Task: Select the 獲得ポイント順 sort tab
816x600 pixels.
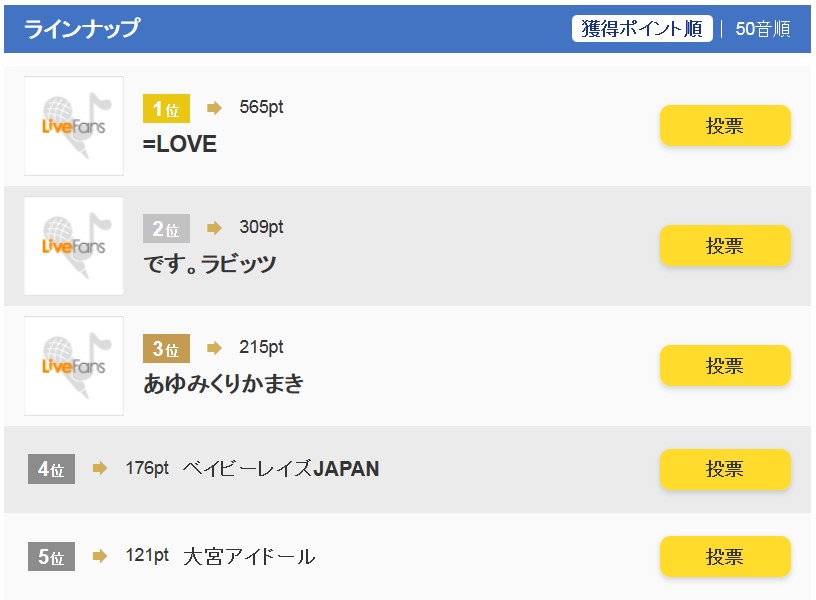Action: point(642,29)
